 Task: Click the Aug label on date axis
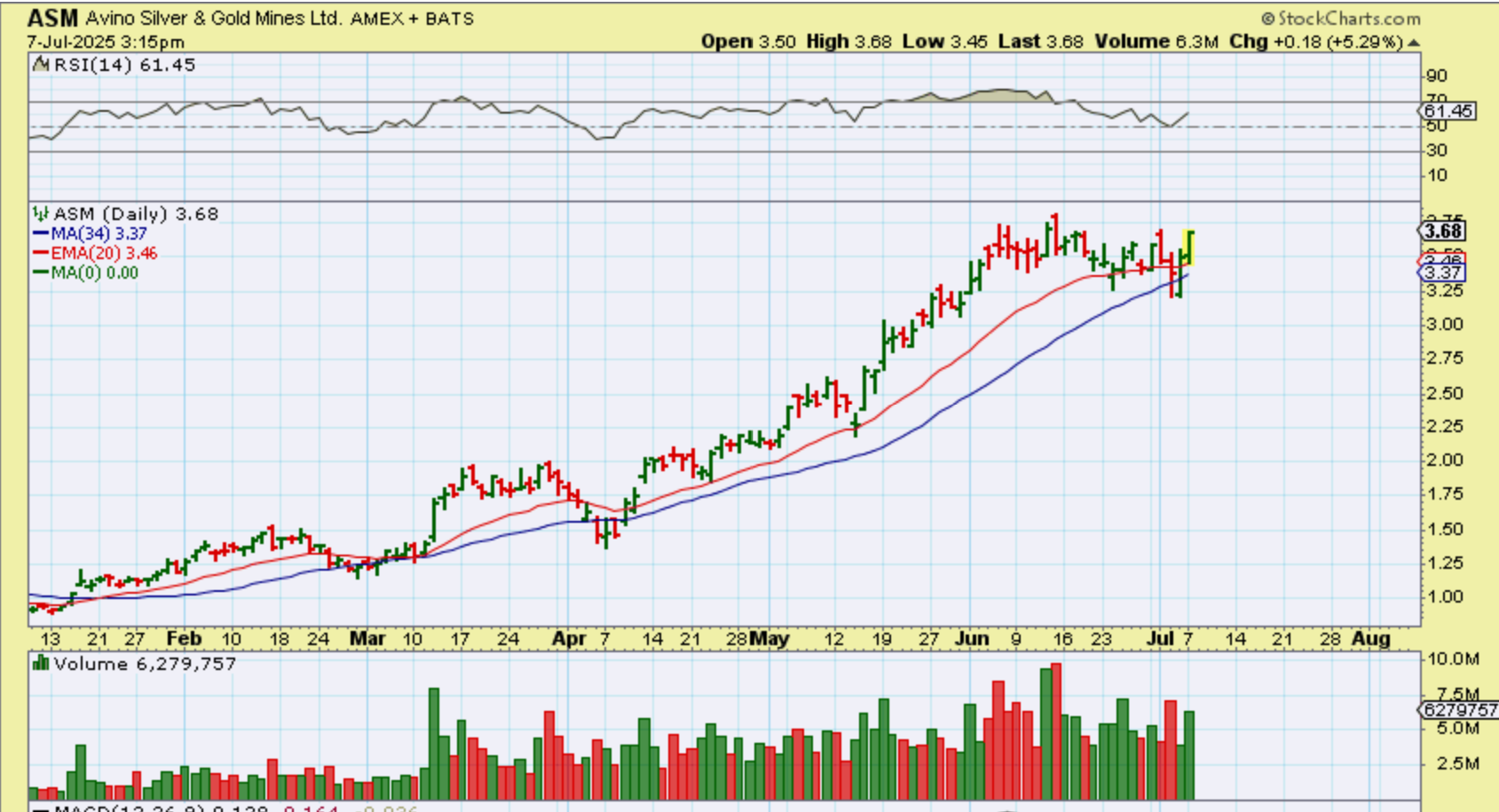pos(1370,639)
